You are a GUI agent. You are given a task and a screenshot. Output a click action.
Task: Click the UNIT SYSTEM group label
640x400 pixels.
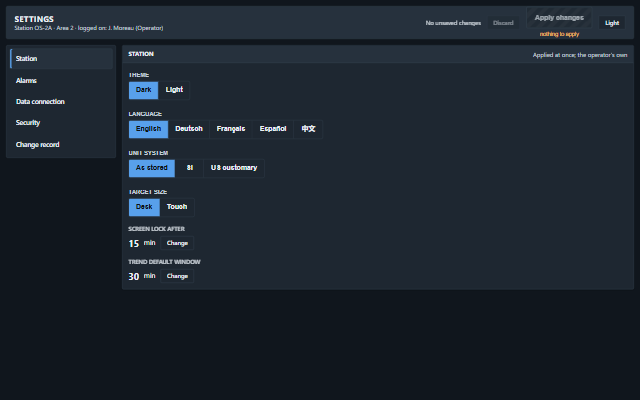[x=148, y=153]
